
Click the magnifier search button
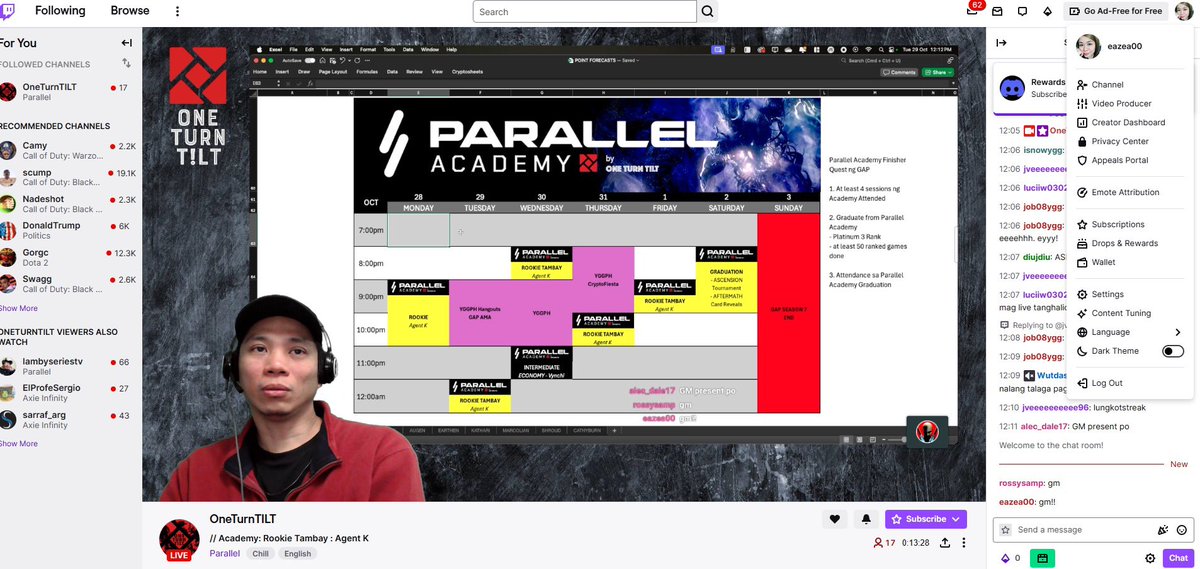tap(708, 12)
